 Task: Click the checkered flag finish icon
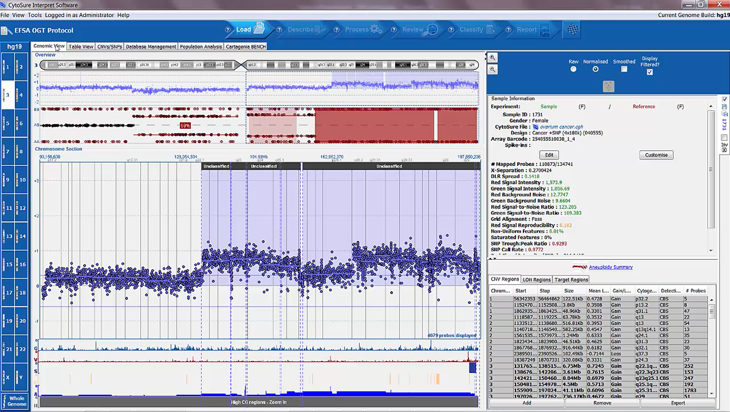(573, 29)
